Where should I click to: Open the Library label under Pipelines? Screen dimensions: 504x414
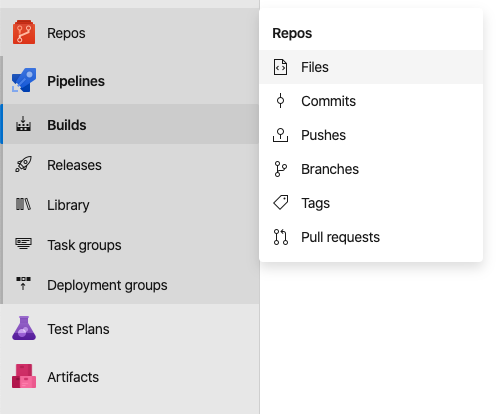[x=68, y=205]
